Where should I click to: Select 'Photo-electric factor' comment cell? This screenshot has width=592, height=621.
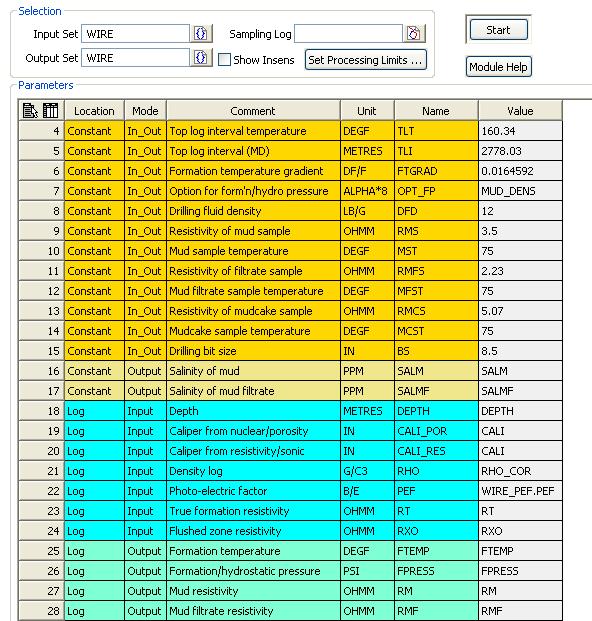coord(253,491)
